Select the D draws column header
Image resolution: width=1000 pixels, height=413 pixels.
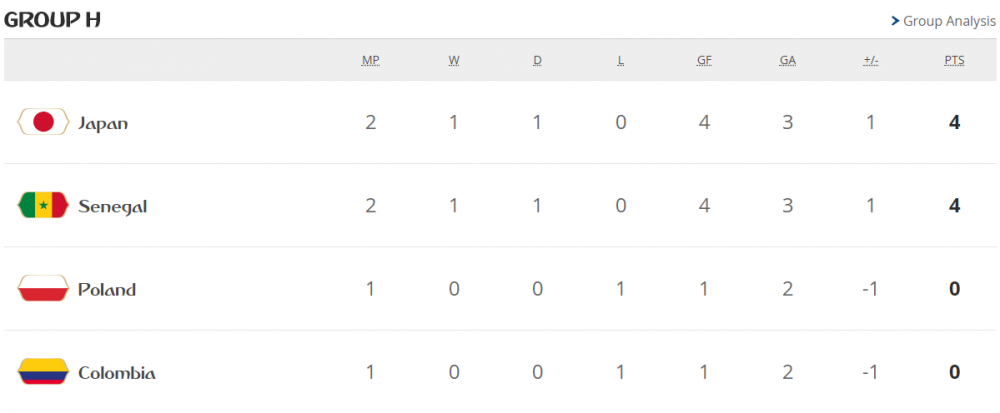[x=537, y=60]
